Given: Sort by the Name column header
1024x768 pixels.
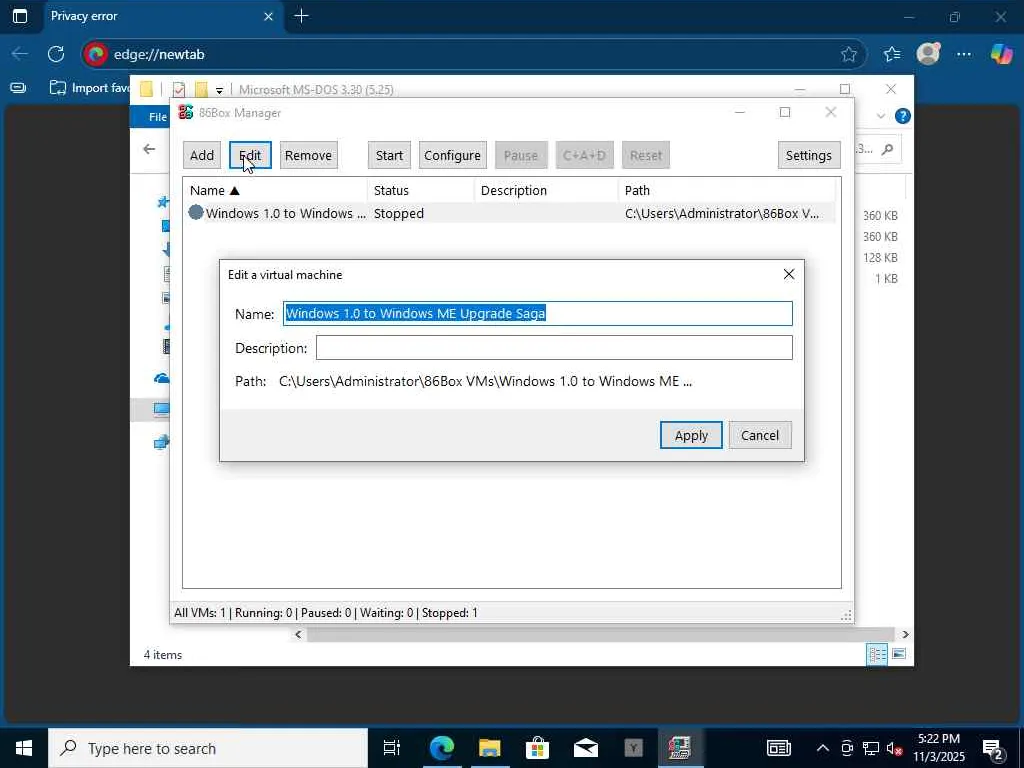Looking at the screenshot, I should [x=275, y=190].
